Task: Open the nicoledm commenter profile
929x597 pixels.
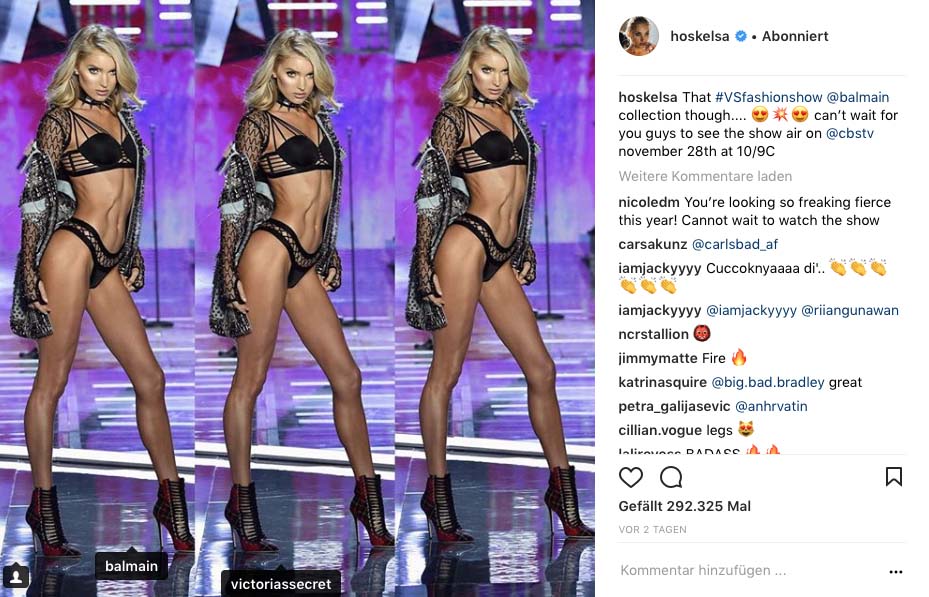Action: tap(649, 203)
